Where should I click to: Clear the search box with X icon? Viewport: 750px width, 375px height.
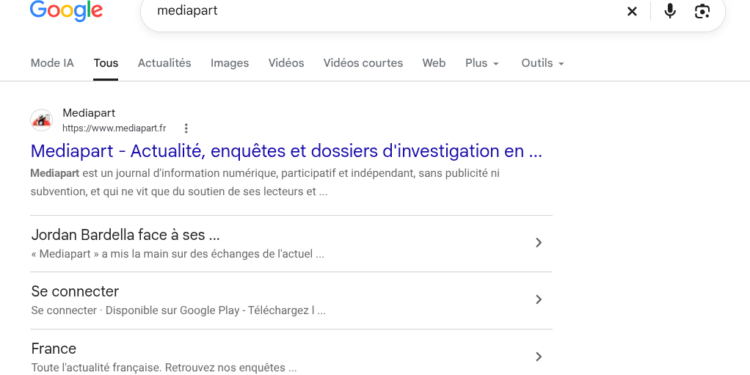(632, 11)
